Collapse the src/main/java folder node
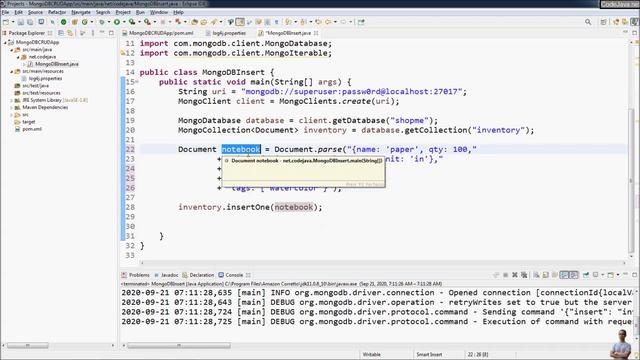The width and height of the screenshot is (640, 360). coord(11,49)
